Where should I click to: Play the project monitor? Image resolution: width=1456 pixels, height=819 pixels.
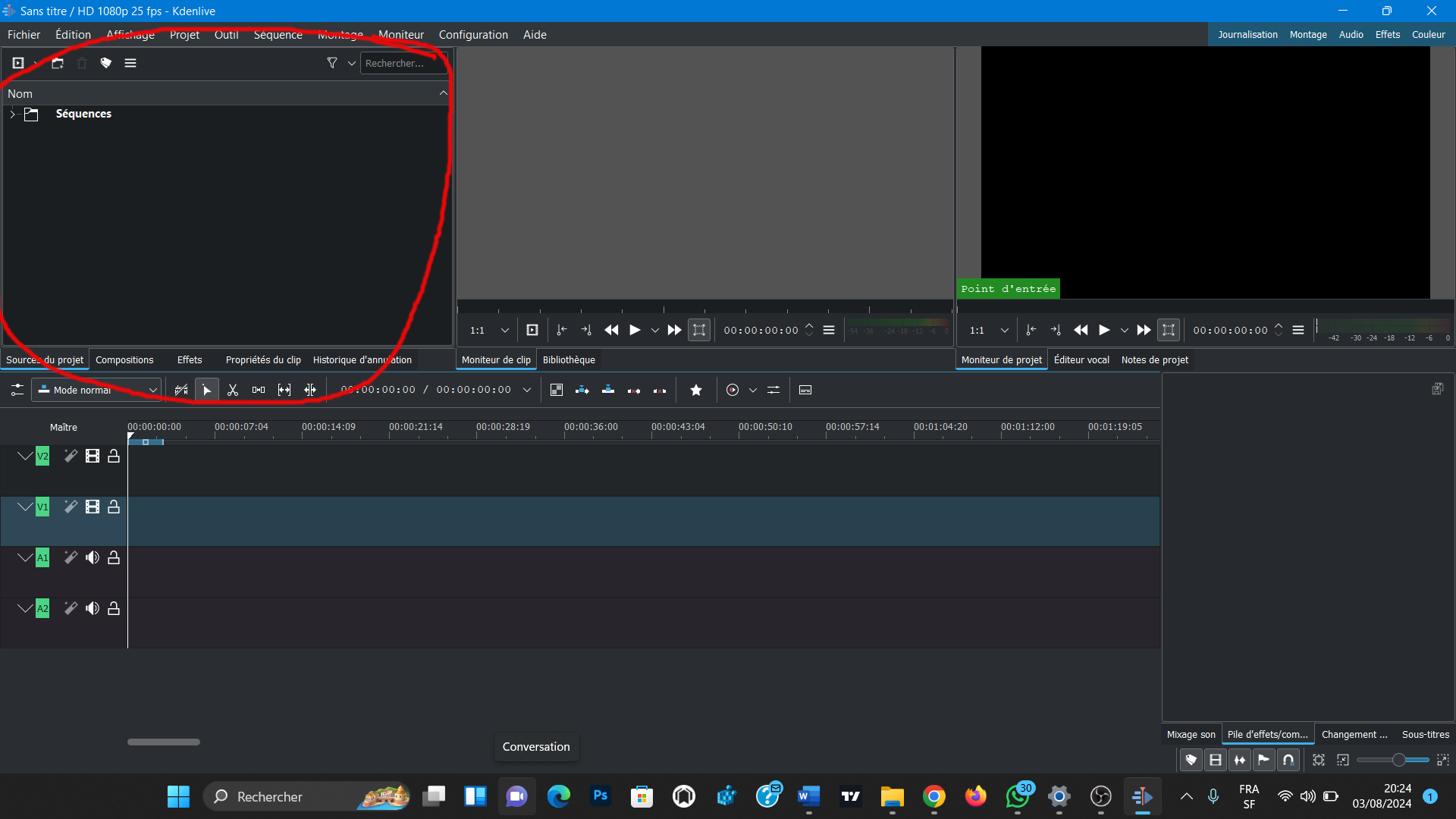pos(1104,330)
